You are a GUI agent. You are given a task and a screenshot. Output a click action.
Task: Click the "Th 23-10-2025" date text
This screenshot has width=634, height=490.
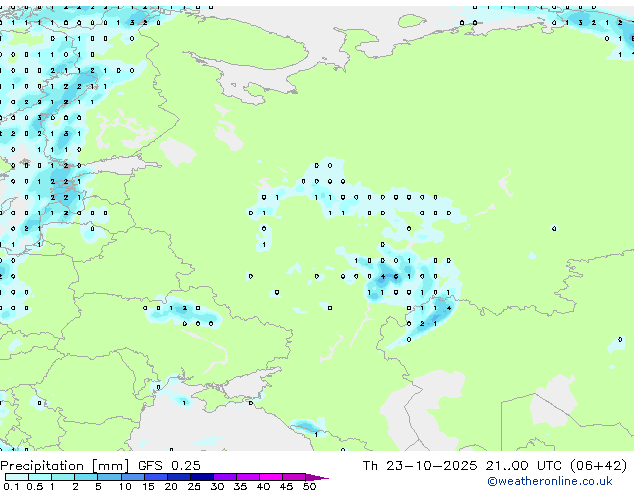420,466
